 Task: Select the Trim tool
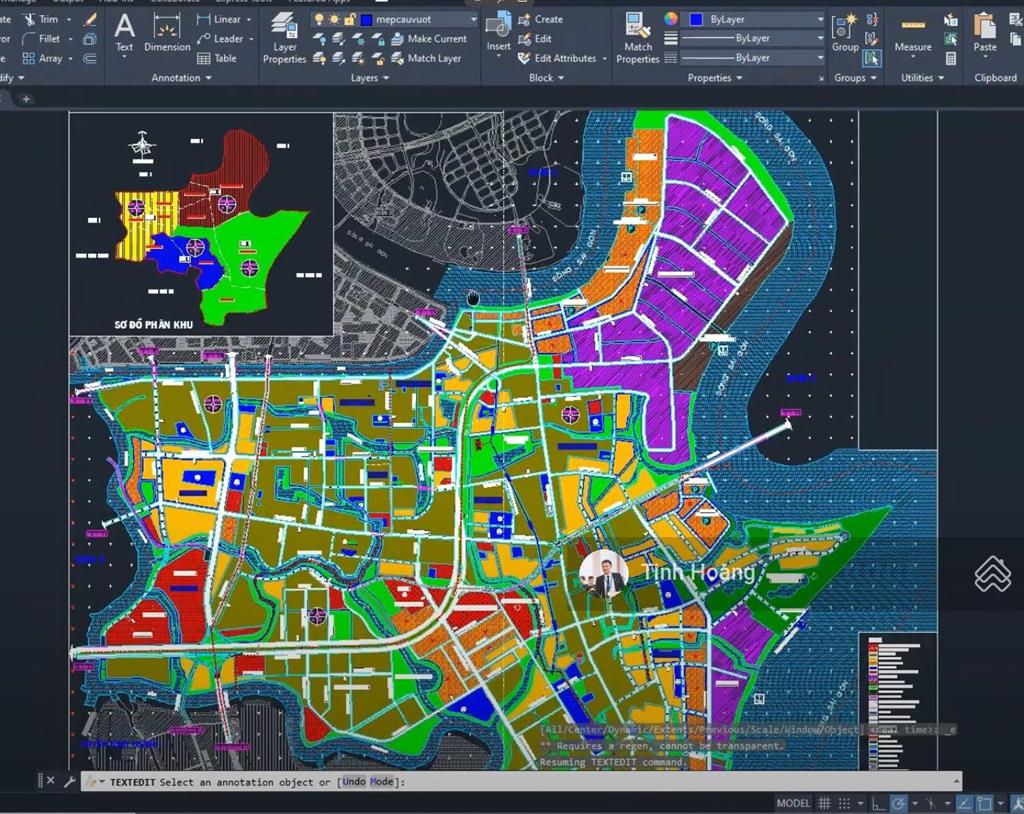(42, 20)
